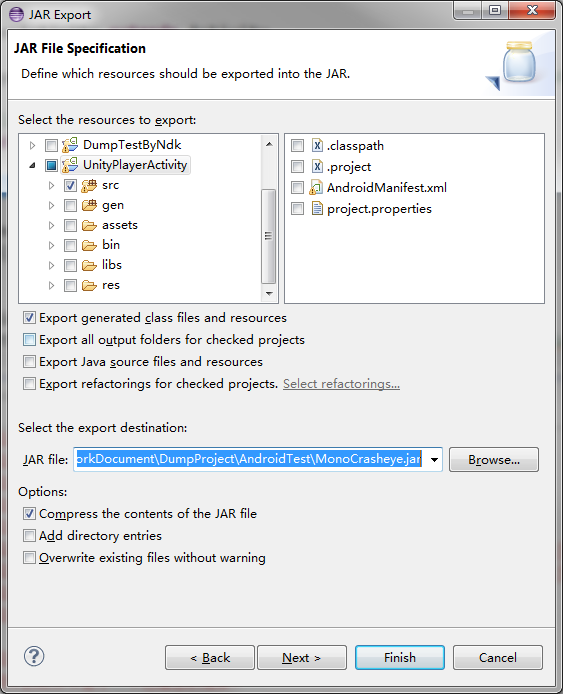
Task: Check Overwrite existing files without warning
Action: pos(29,557)
